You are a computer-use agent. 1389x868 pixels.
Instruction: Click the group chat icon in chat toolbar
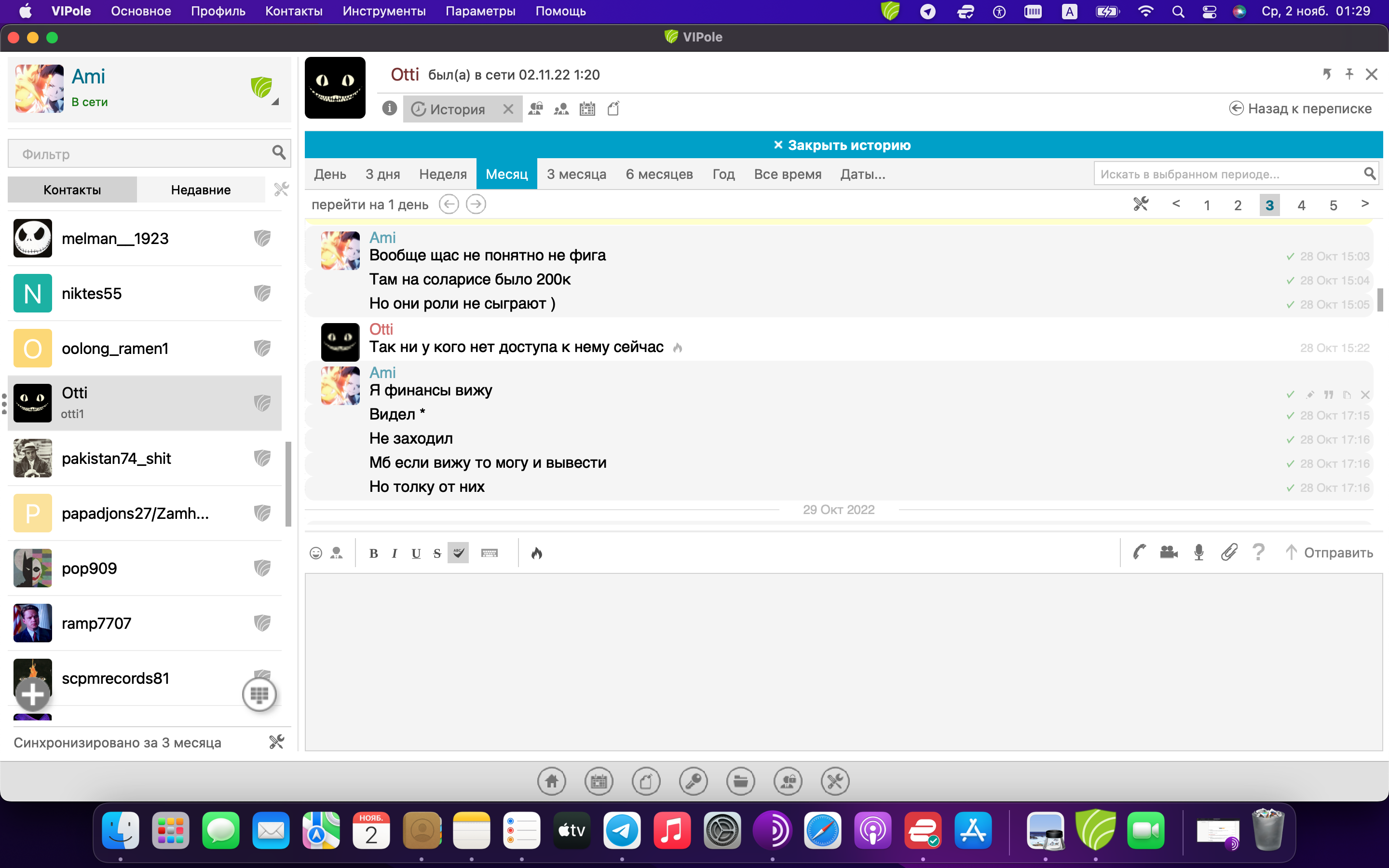[x=561, y=108]
